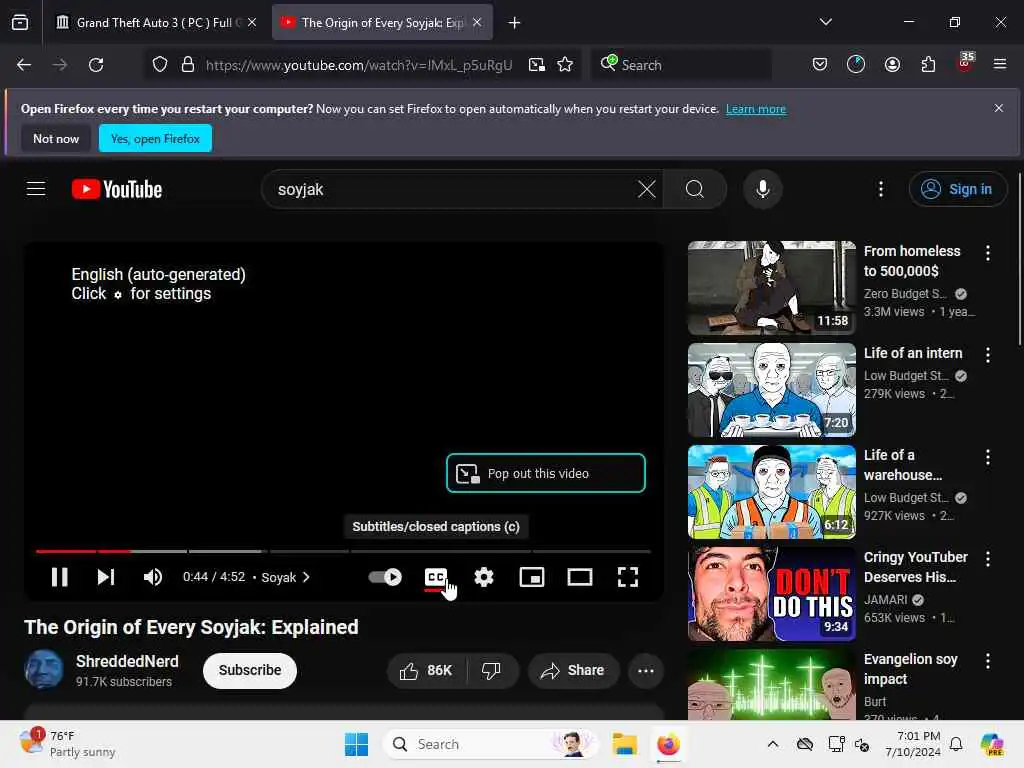Toggle subtitles/closed captions button

pyautogui.click(x=436, y=577)
